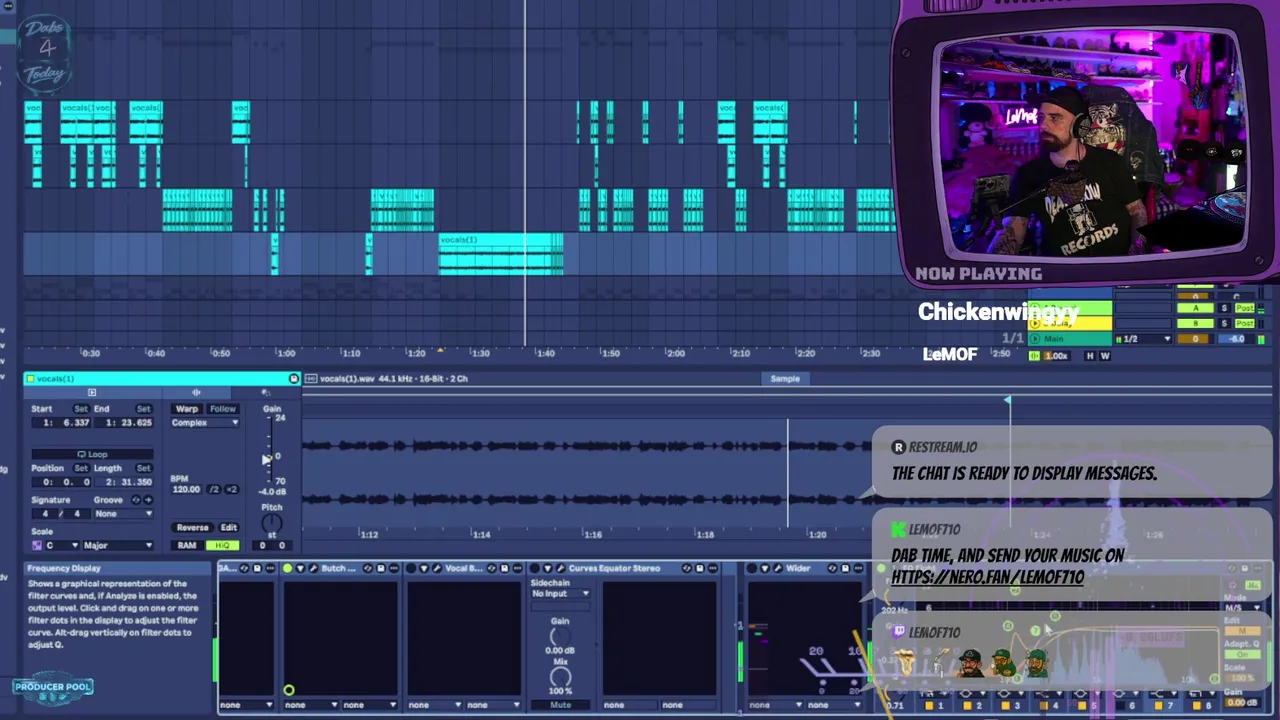Screen dimensions: 1280x720
Task: Toggle the Vocal B device activator
Action: pyautogui.click(x=412, y=568)
